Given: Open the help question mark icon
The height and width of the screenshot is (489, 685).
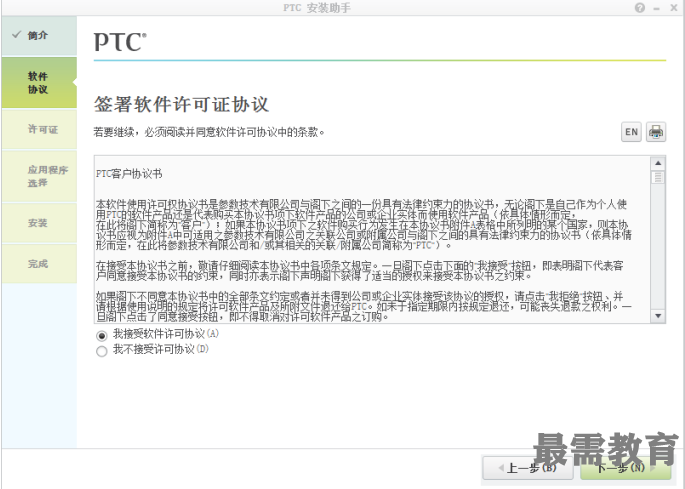Looking at the screenshot, I should (x=640, y=8).
